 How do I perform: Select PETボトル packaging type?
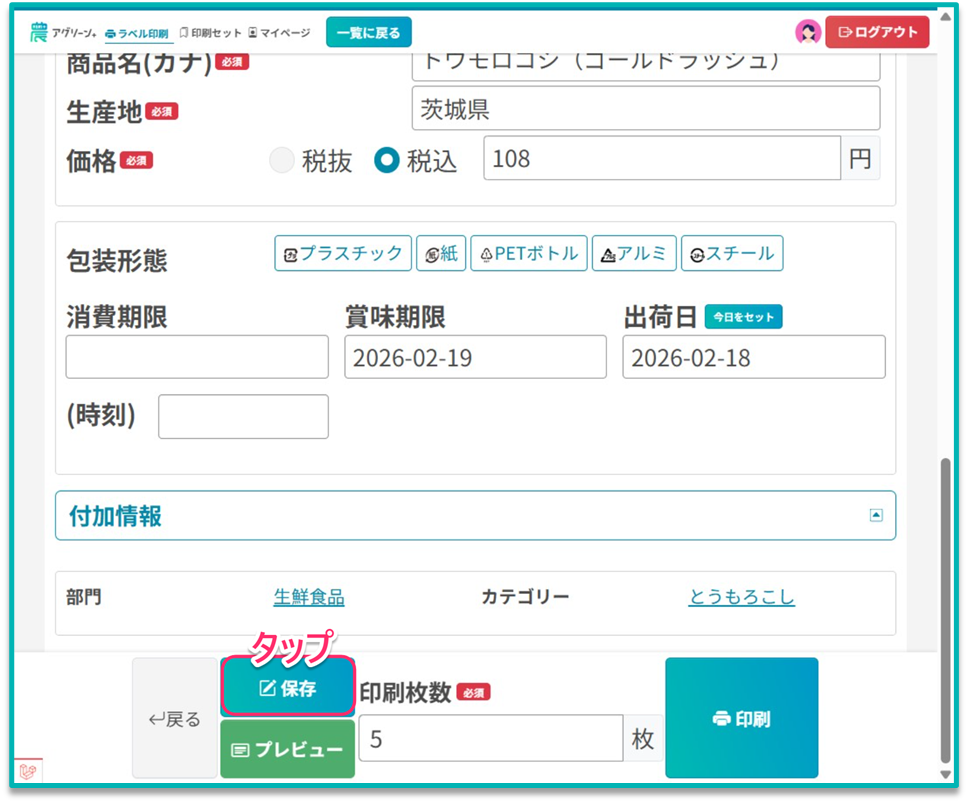[529, 254]
